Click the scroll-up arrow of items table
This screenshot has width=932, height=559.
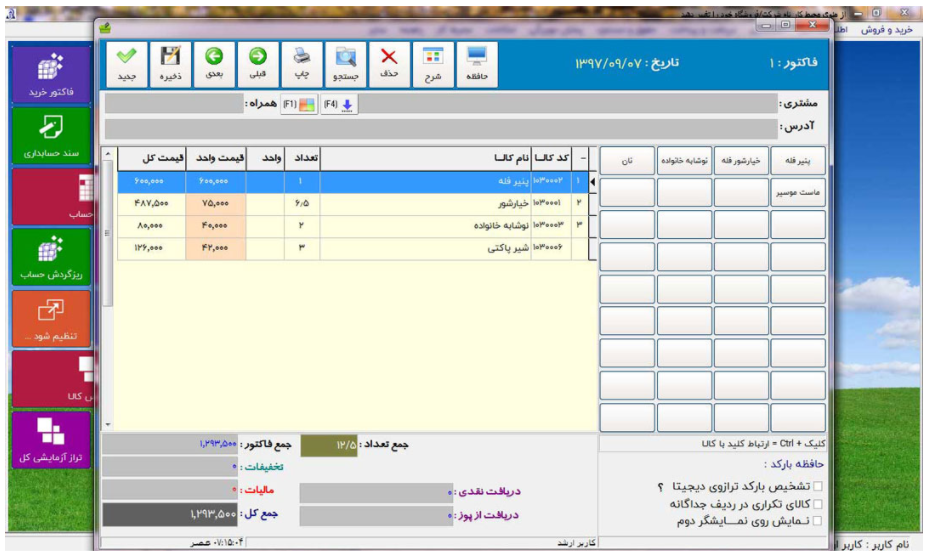109,154
